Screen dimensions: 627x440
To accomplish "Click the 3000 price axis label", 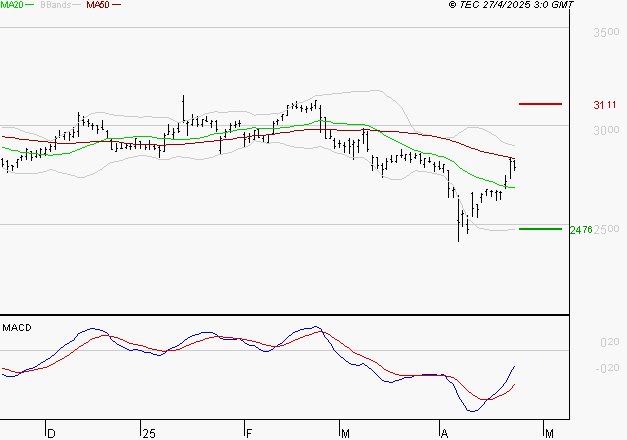I will 605,131.
